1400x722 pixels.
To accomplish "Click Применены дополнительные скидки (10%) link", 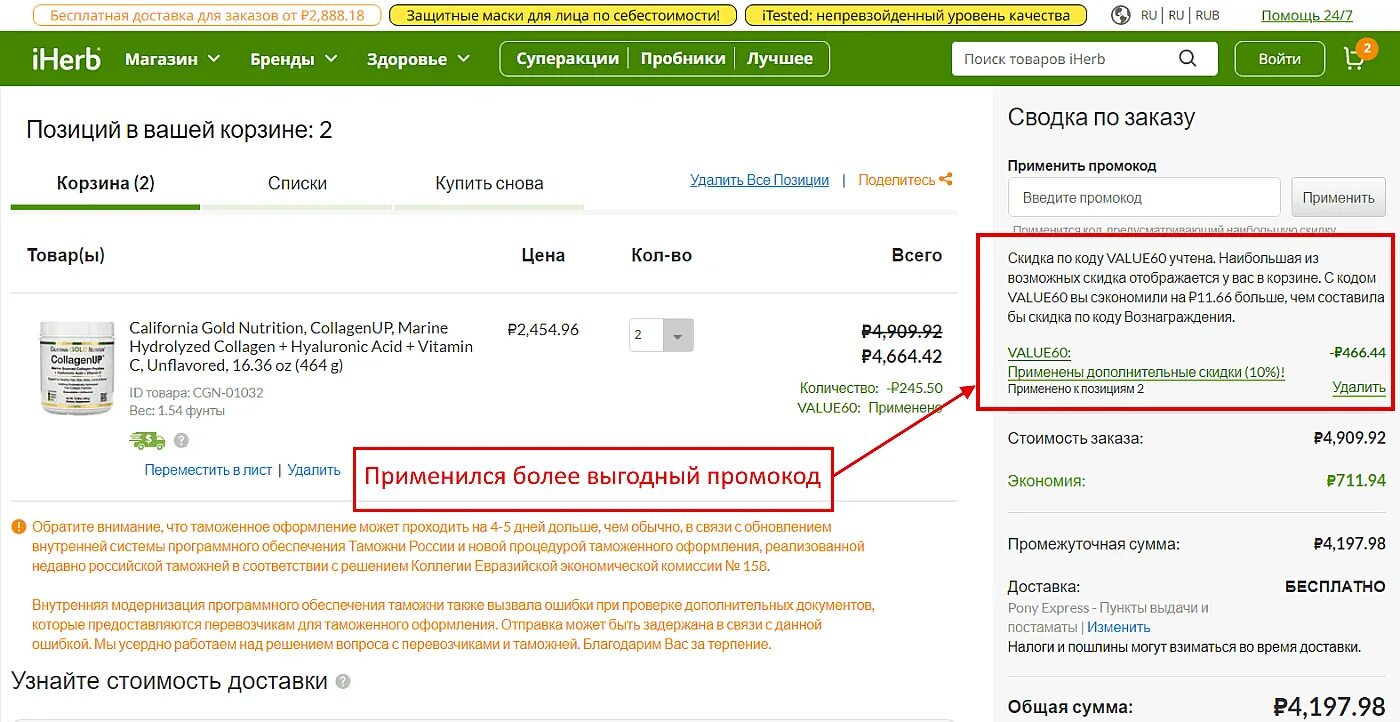I will tap(1146, 372).
